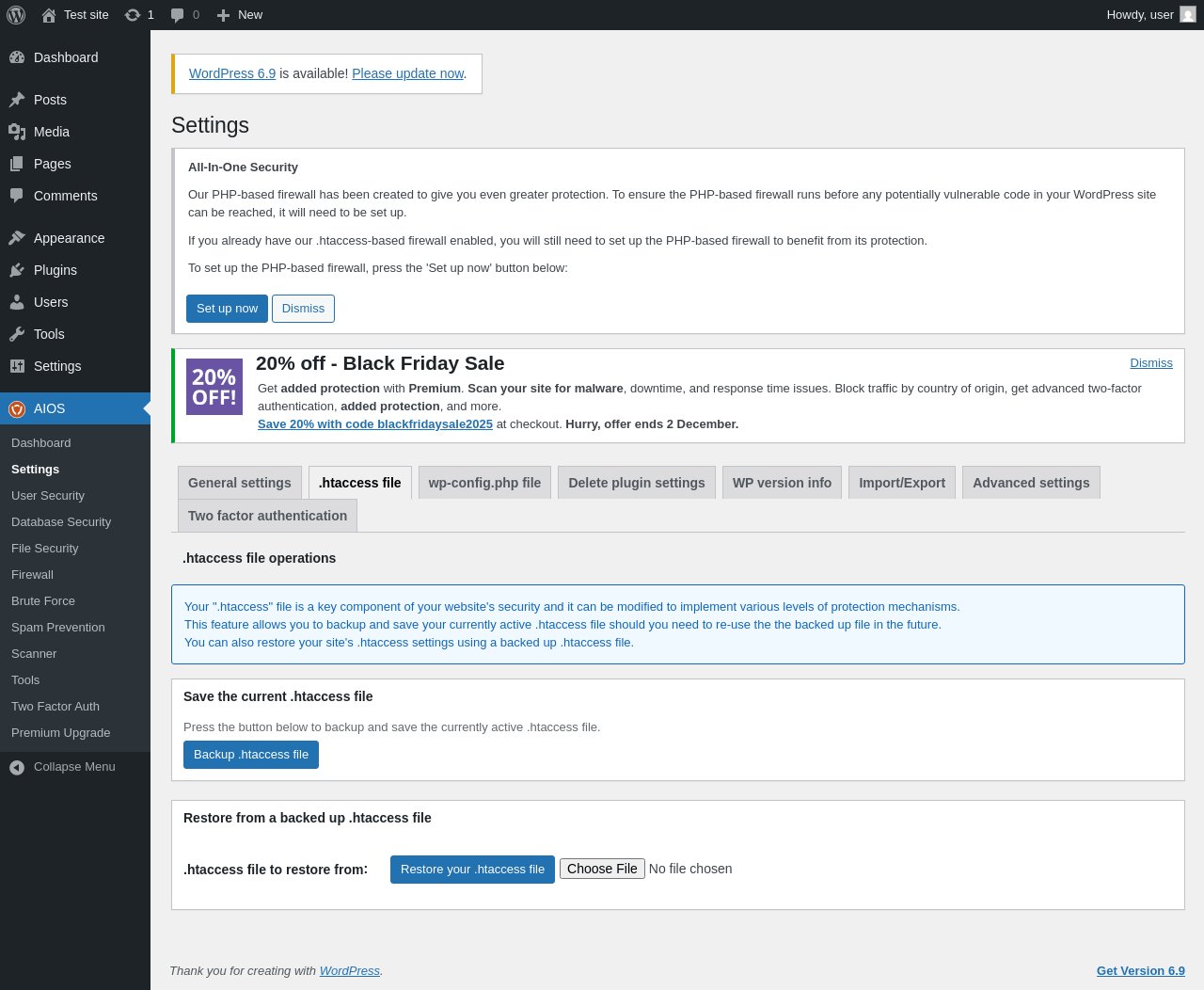Open the Test site home icon
The image size is (1204, 990).
point(49,15)
